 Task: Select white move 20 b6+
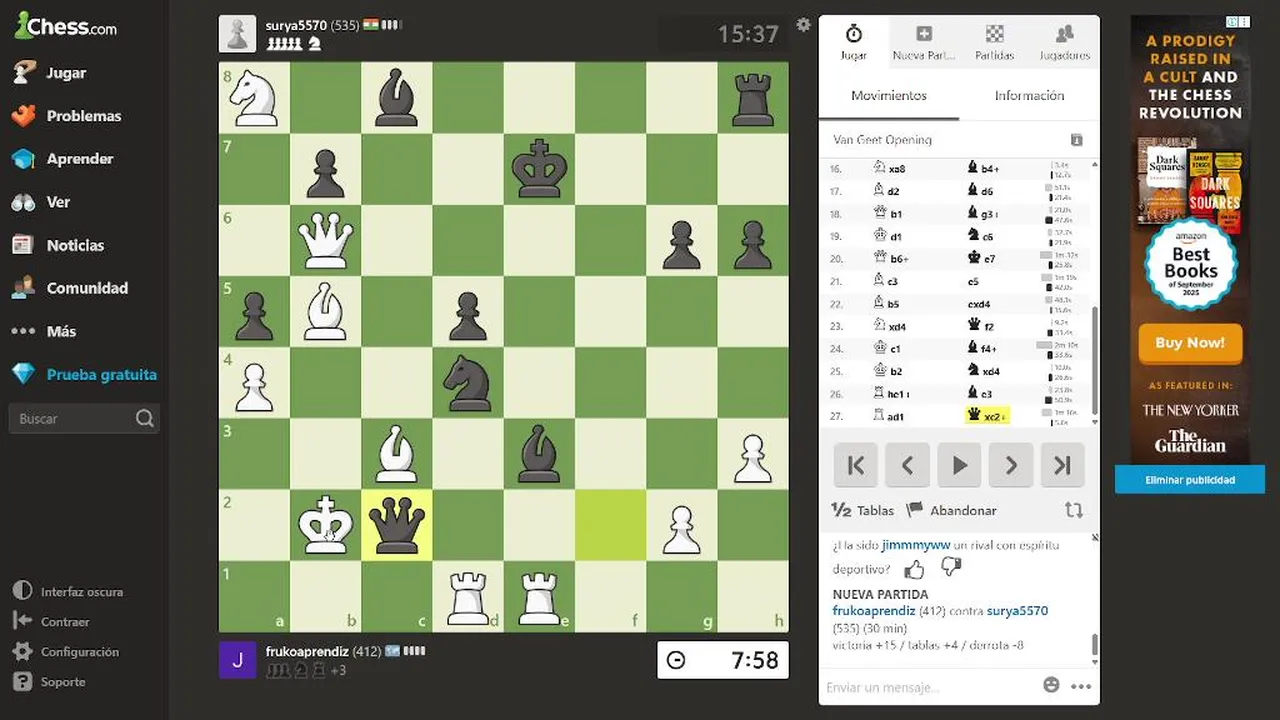point(889,258)
